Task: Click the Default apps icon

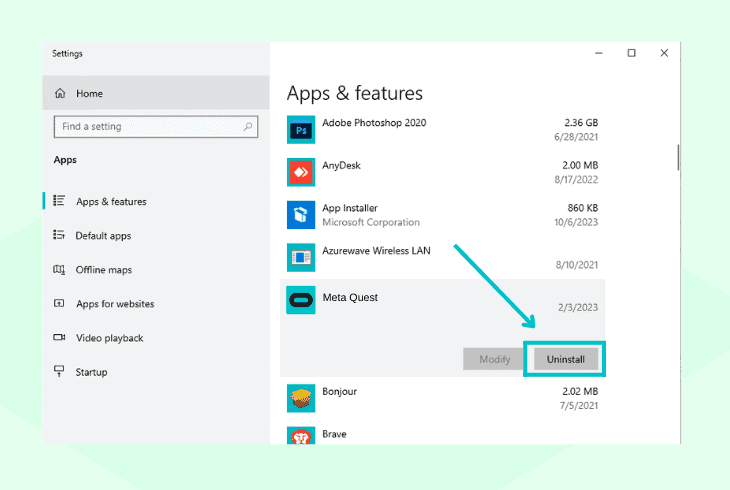Action: point(59,235)
